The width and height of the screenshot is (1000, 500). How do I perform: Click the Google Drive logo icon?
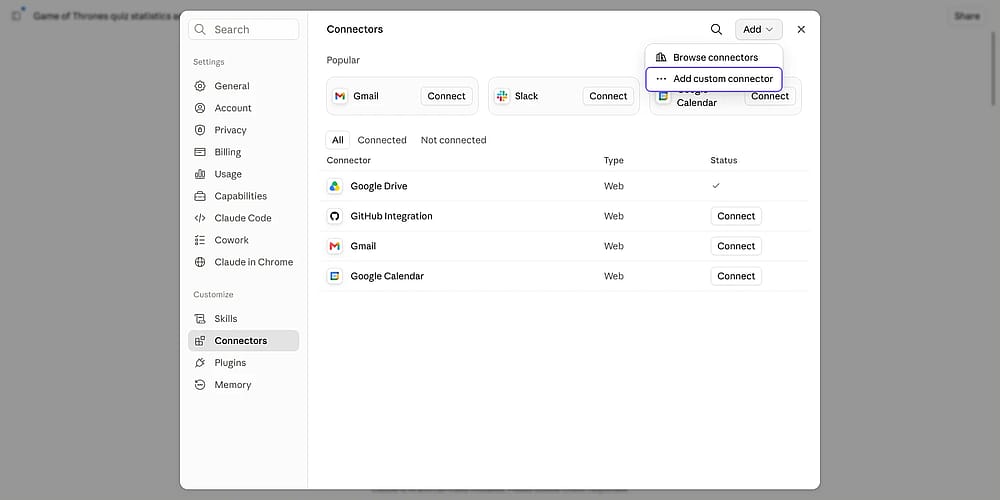pos(335,186)
